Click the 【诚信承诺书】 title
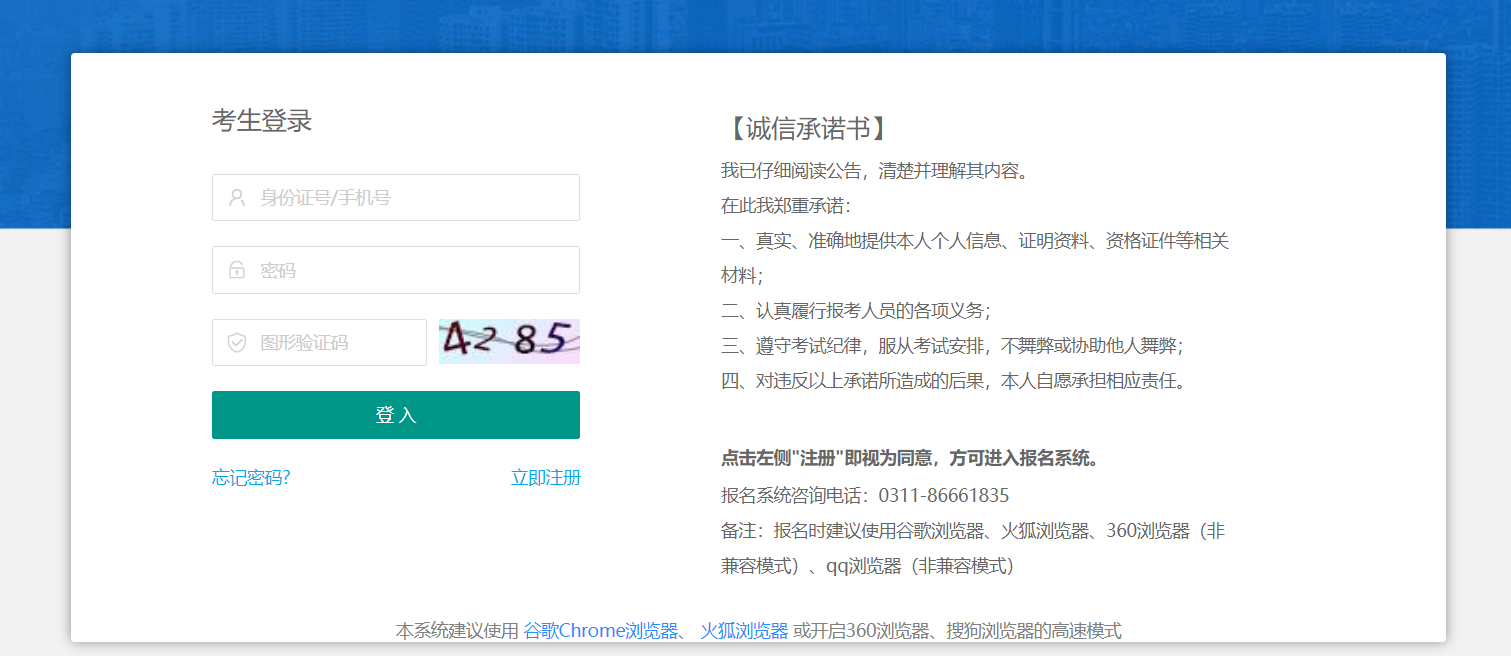Image resolution: width=1511 pixels, height=656 pixels. [806, 129]
